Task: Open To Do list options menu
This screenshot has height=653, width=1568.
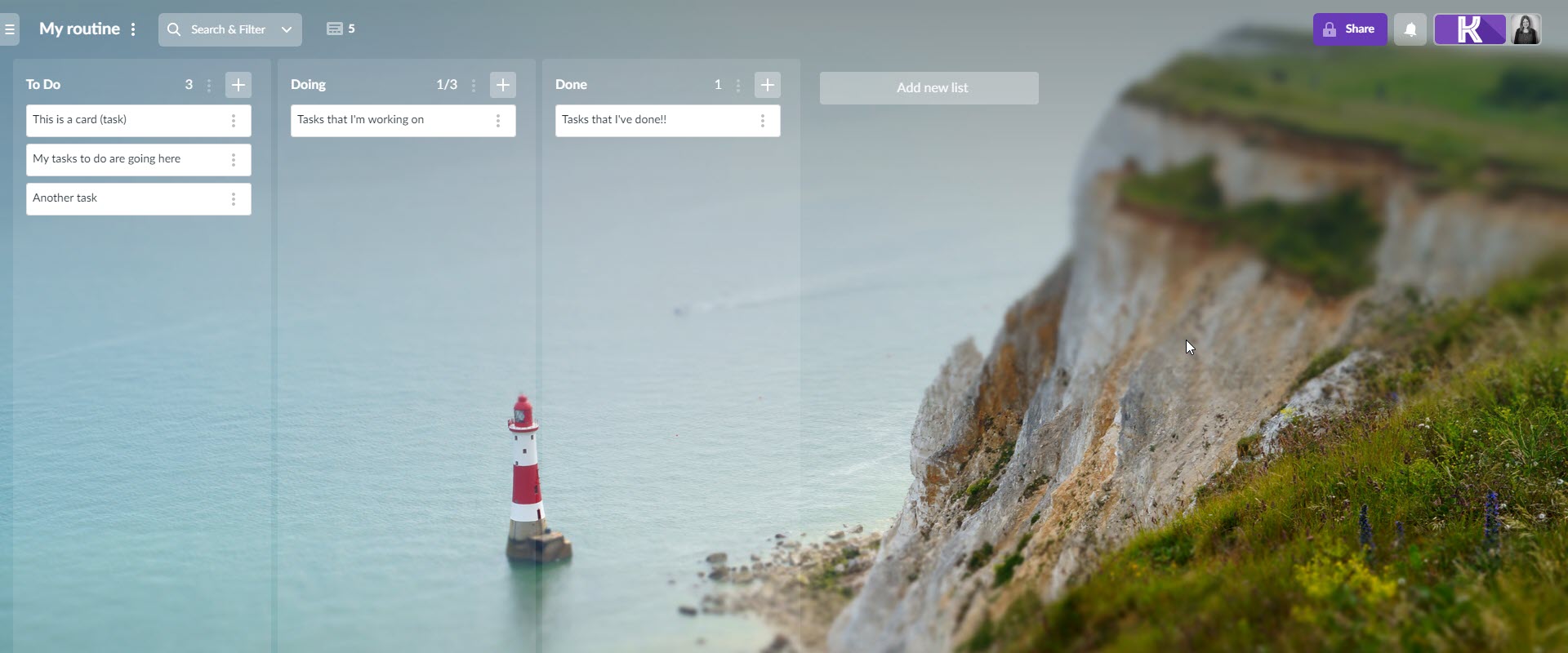Action: tap(209, 85)
